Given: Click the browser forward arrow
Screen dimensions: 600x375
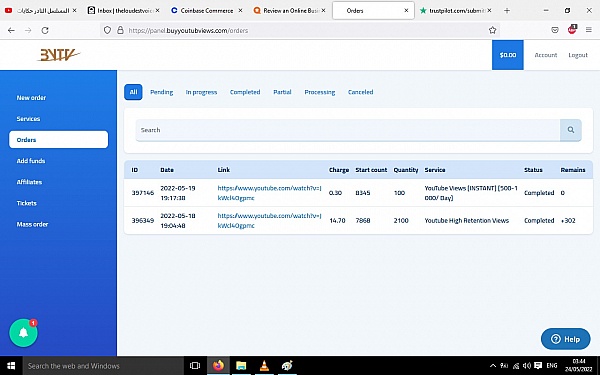Looking at the screenshot, I should coord(28,30).
